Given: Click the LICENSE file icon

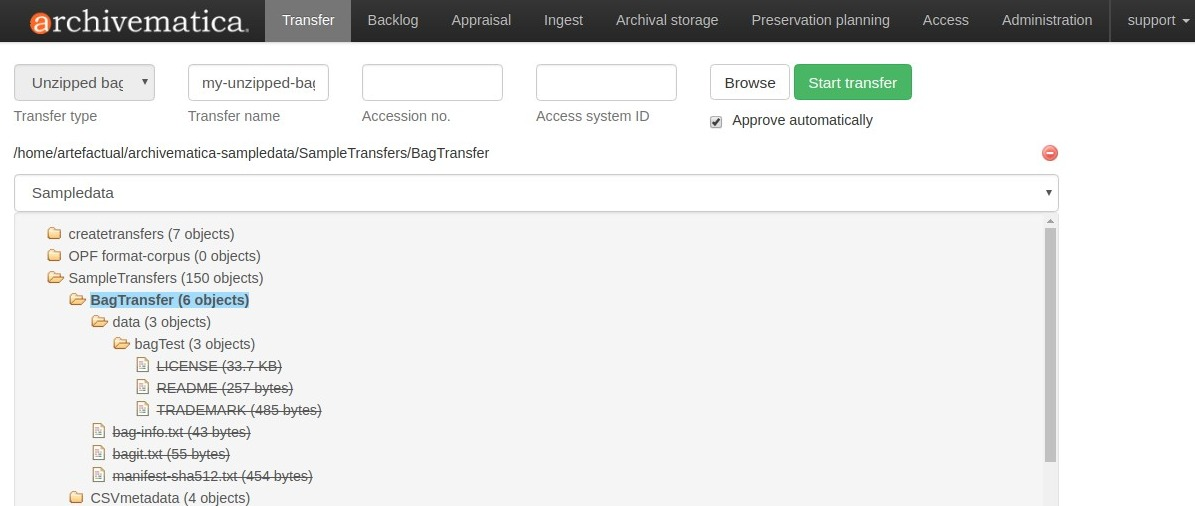Looking at the screenshot, I should [x=143, y=366].
